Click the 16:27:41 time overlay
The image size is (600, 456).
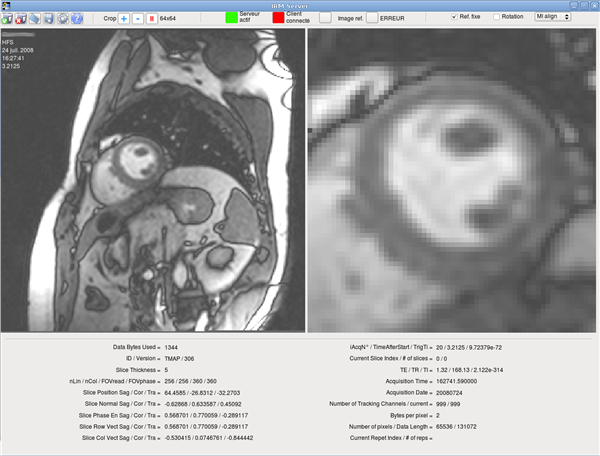(x=13, y=58)
